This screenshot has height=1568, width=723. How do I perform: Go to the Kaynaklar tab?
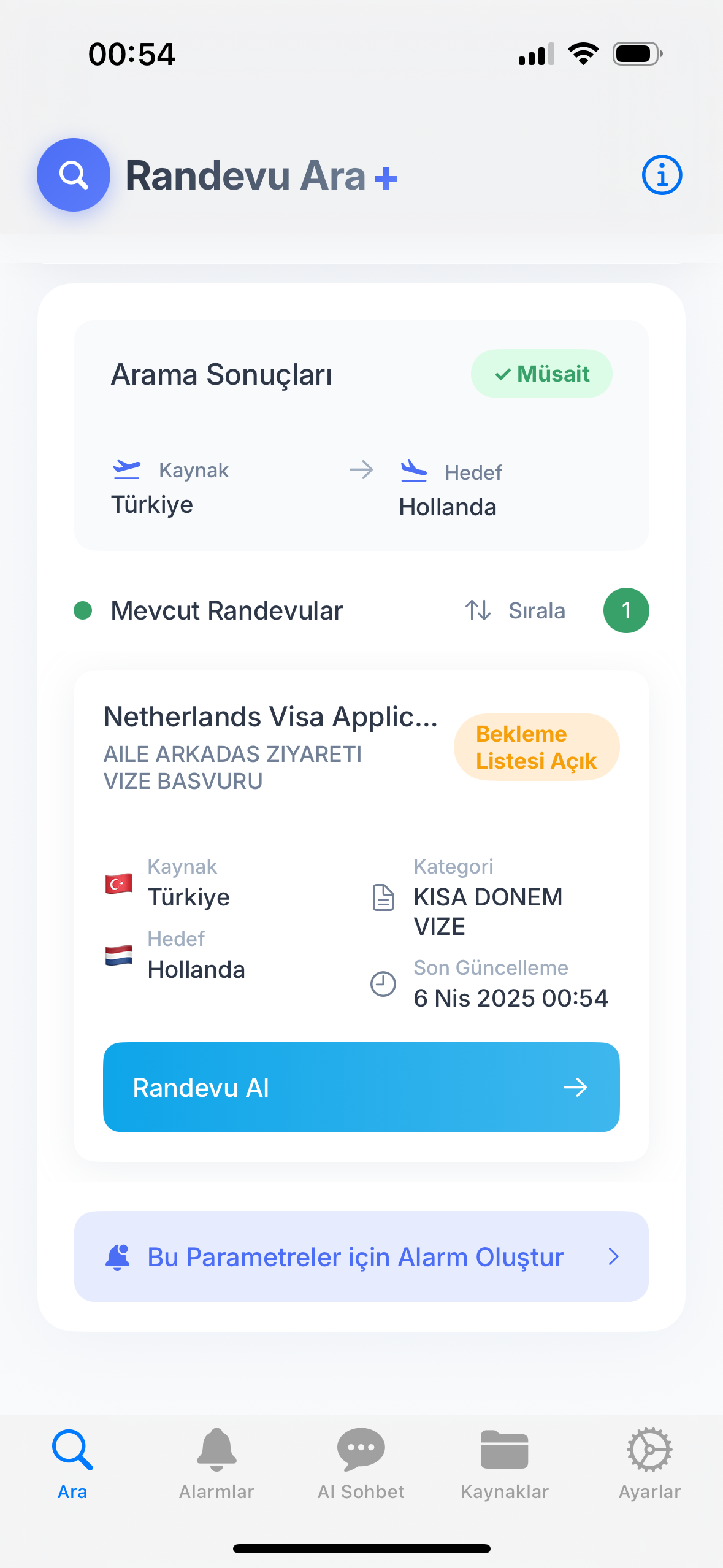pyautogui.click(x=505, y=1463)
